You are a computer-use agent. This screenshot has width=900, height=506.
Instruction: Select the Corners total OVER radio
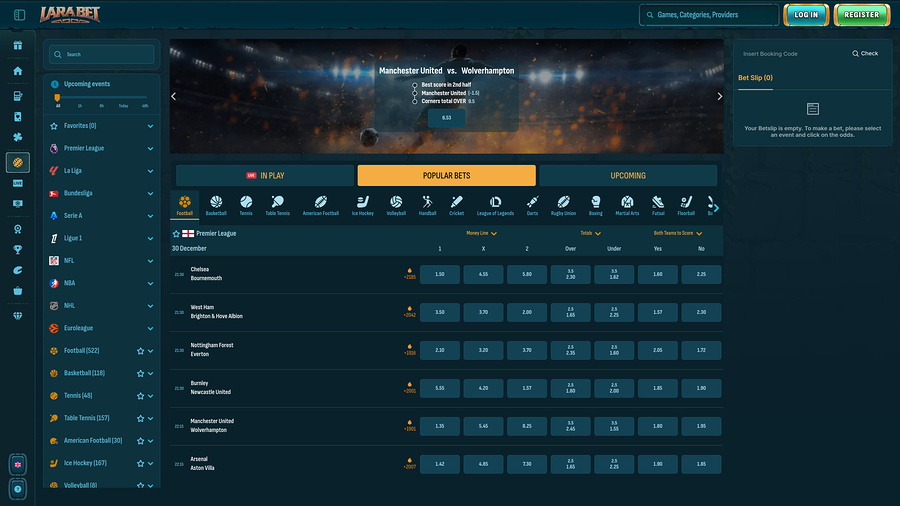click(x=414, y=101)
